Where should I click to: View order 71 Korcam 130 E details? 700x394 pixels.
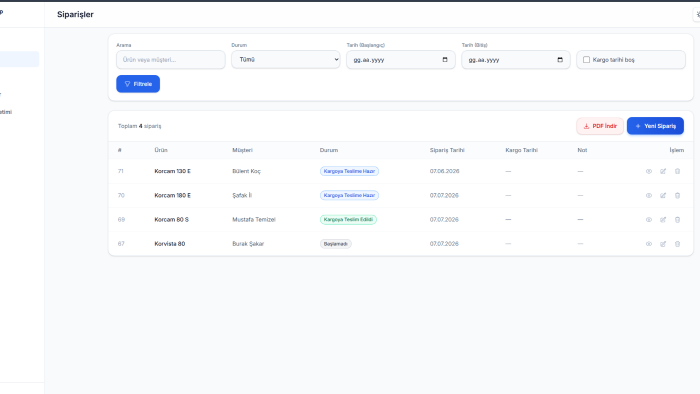pyautogui.click(x=649, y=171)
